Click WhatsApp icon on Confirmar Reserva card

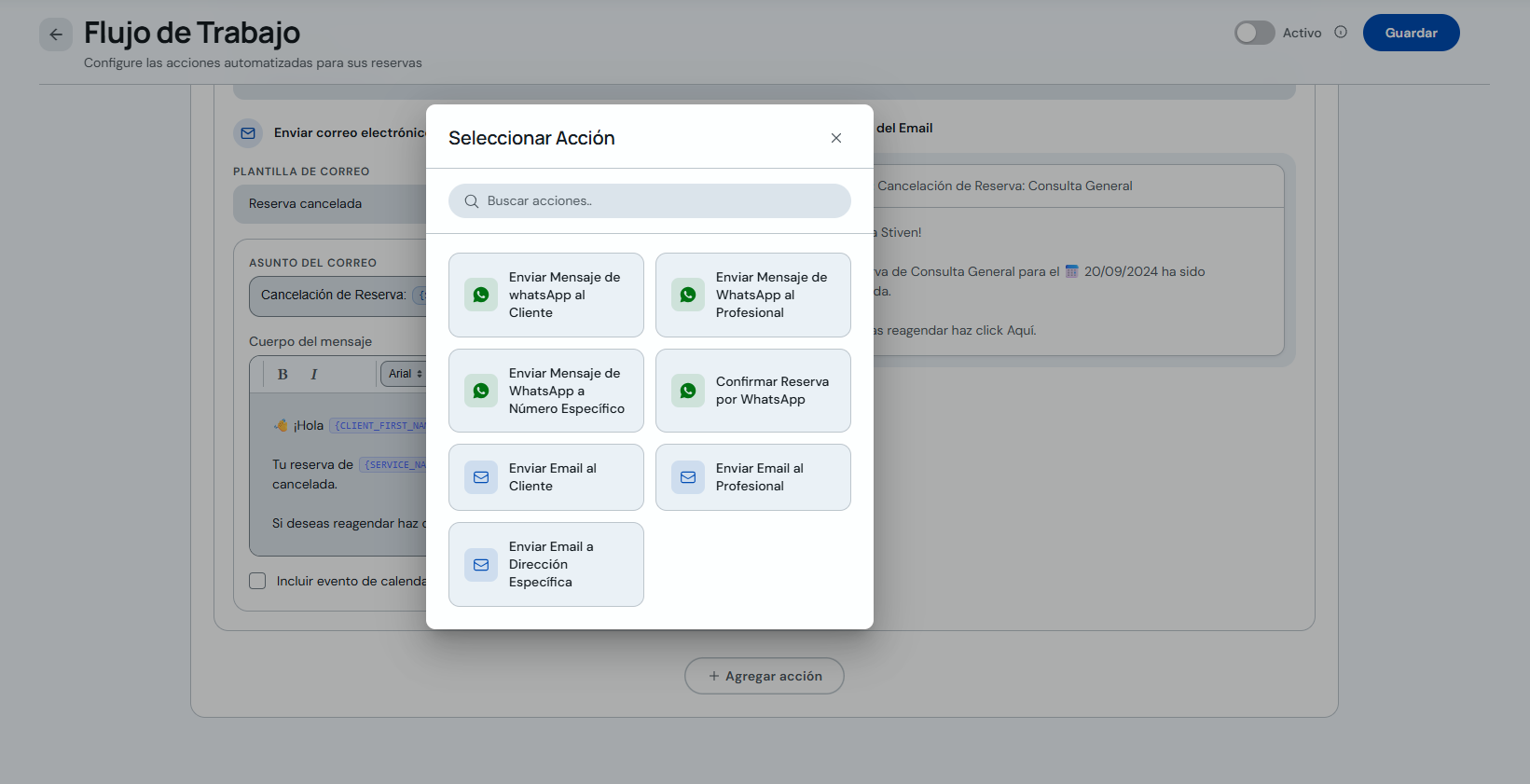(x=688, y=391)
